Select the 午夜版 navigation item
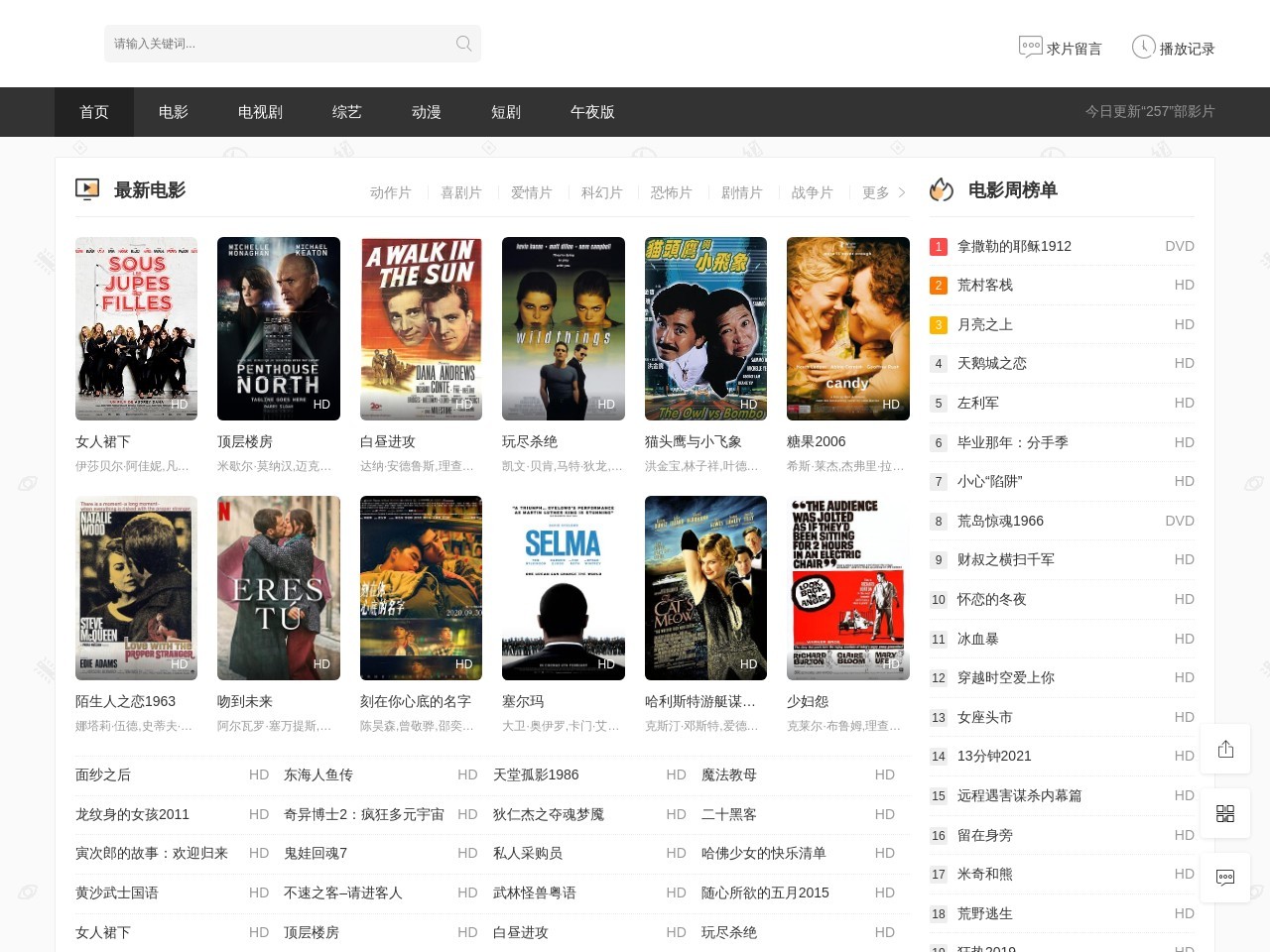Image resolution: width=1270 pixels, height=952 pixels. [592, 112]
